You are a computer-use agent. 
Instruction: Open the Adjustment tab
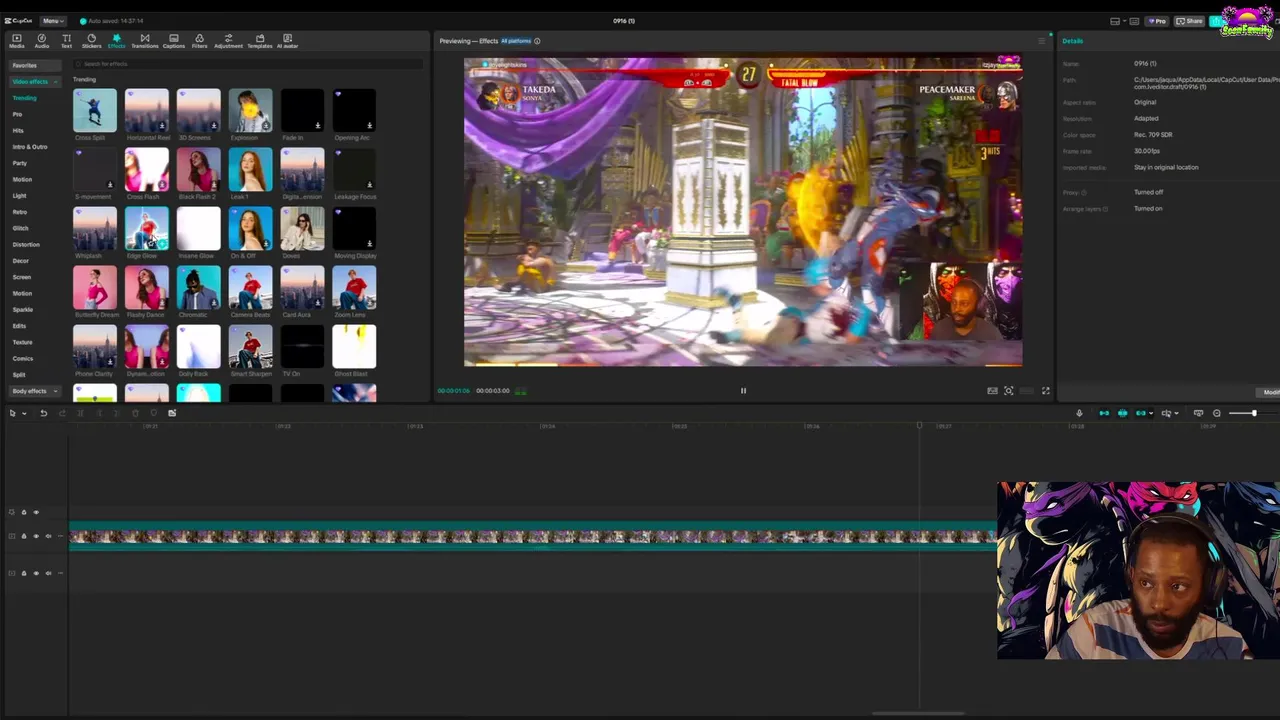click(228, 41)
